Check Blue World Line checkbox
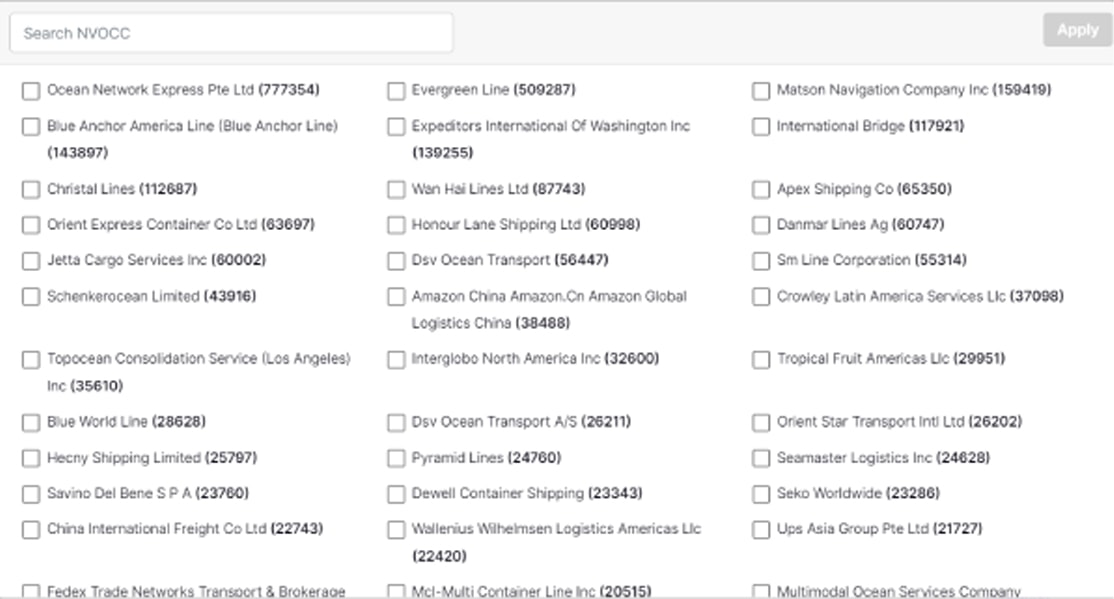 coord(31,423)
